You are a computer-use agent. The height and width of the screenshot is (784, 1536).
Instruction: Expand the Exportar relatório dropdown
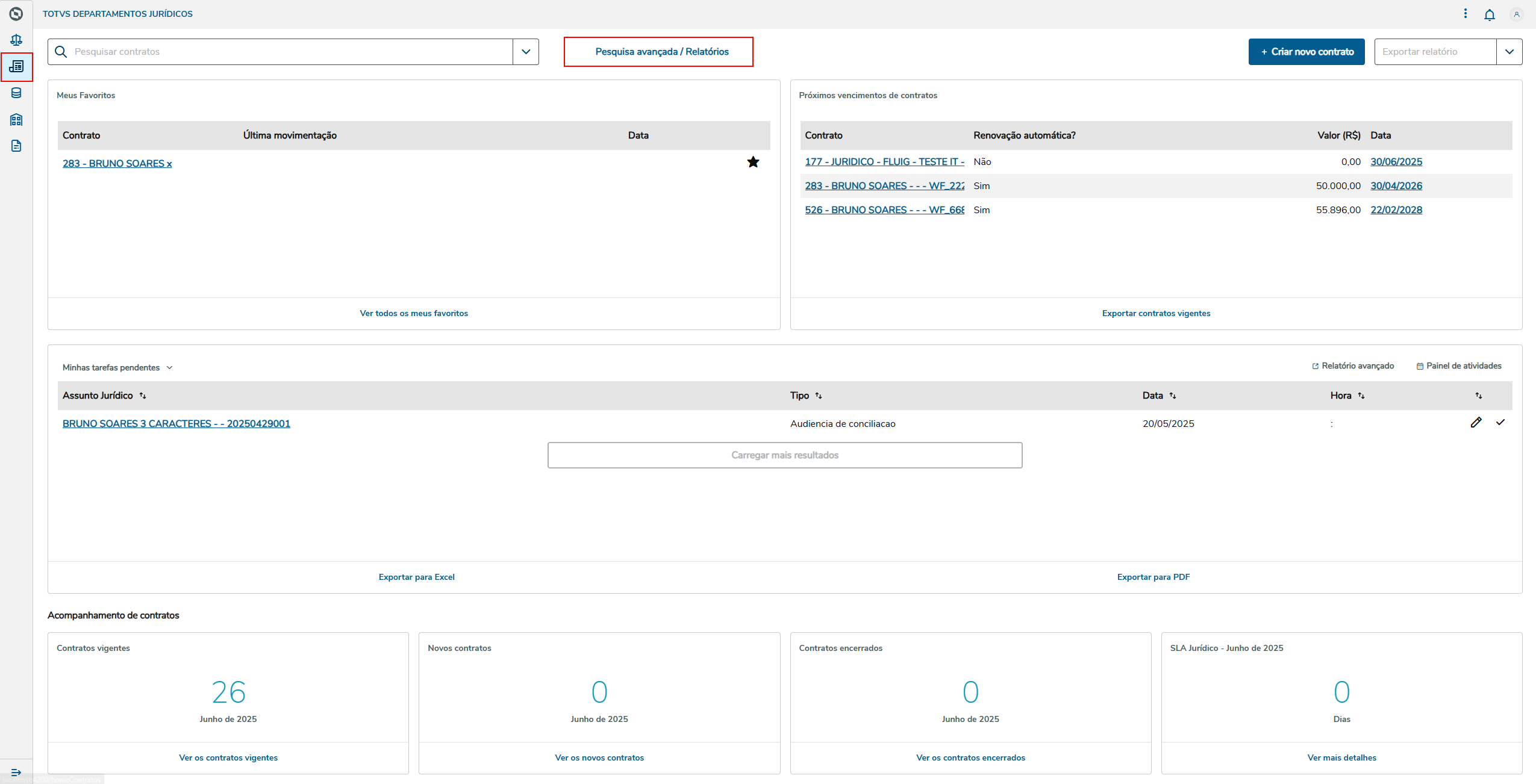click(x=1509, y=52)
